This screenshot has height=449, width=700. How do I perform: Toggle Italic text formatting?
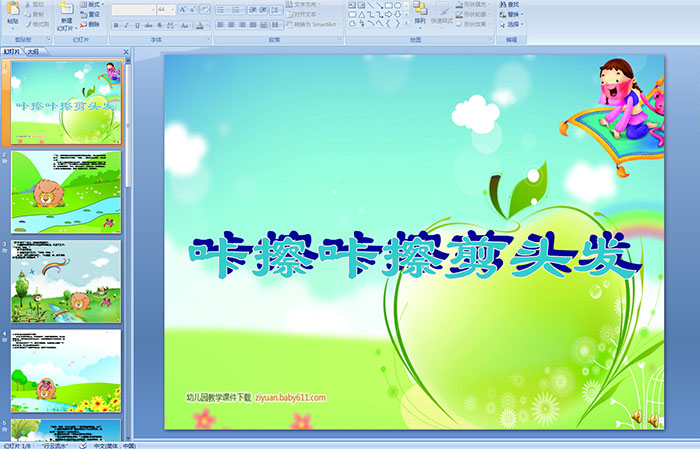pyautogui.click(x=126, y=24)
